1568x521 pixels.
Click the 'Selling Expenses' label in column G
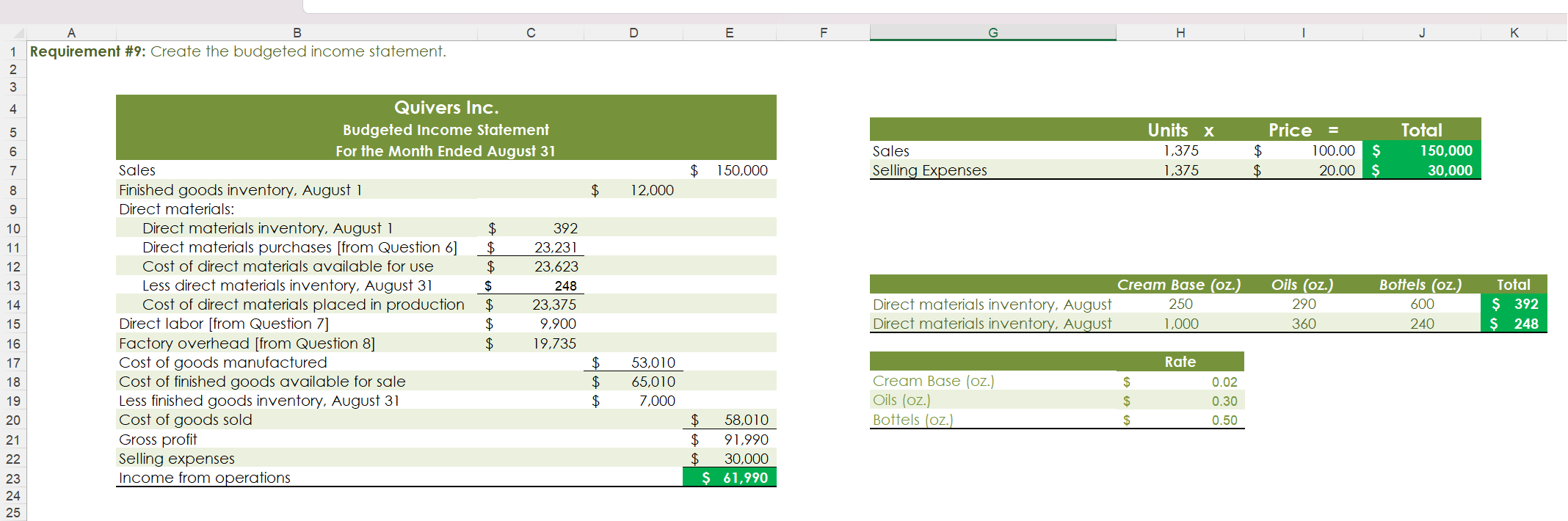pyautogui.click(x=929, y=170)
